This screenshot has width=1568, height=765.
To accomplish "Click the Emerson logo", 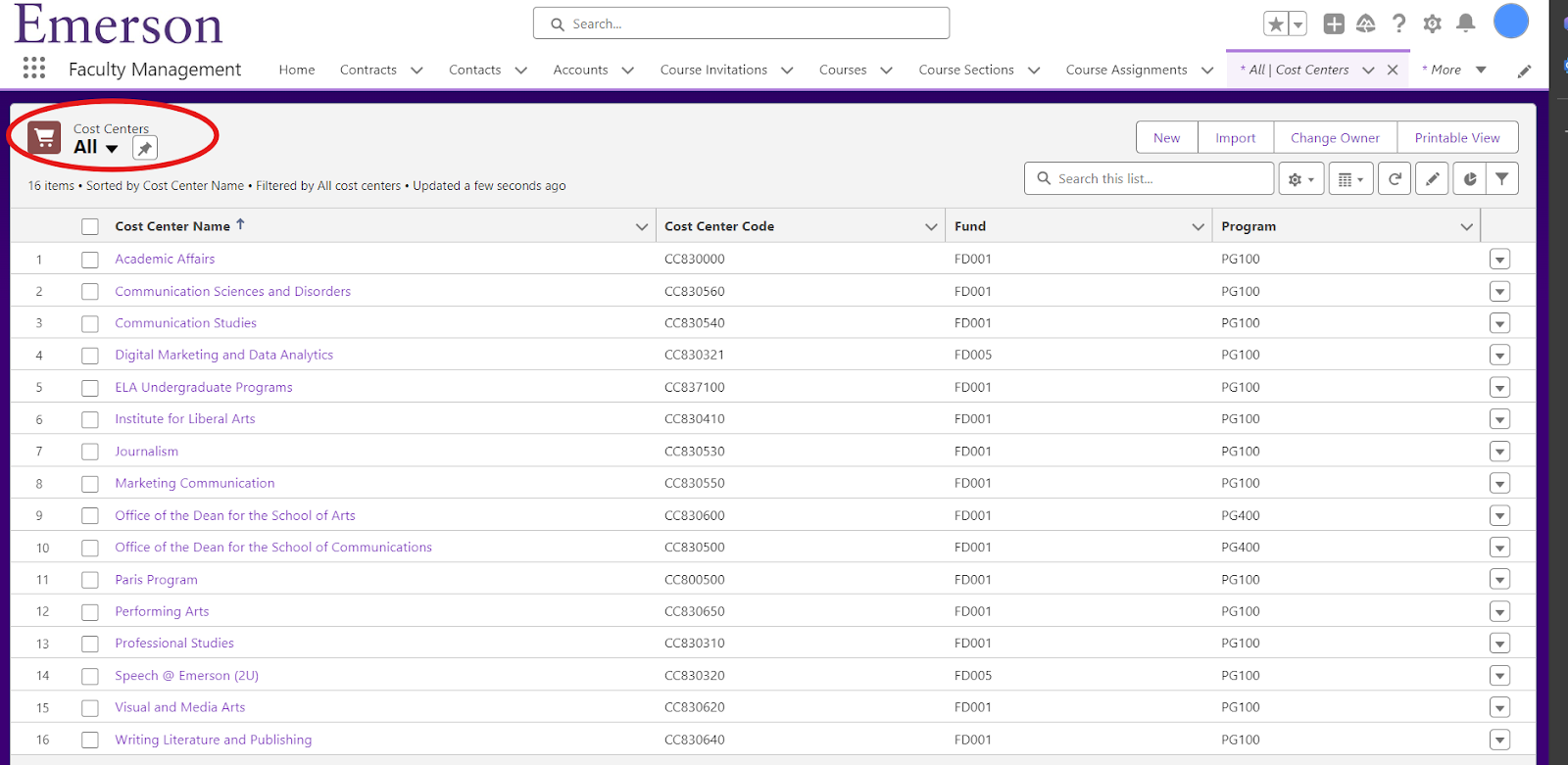I will [119, 24].
